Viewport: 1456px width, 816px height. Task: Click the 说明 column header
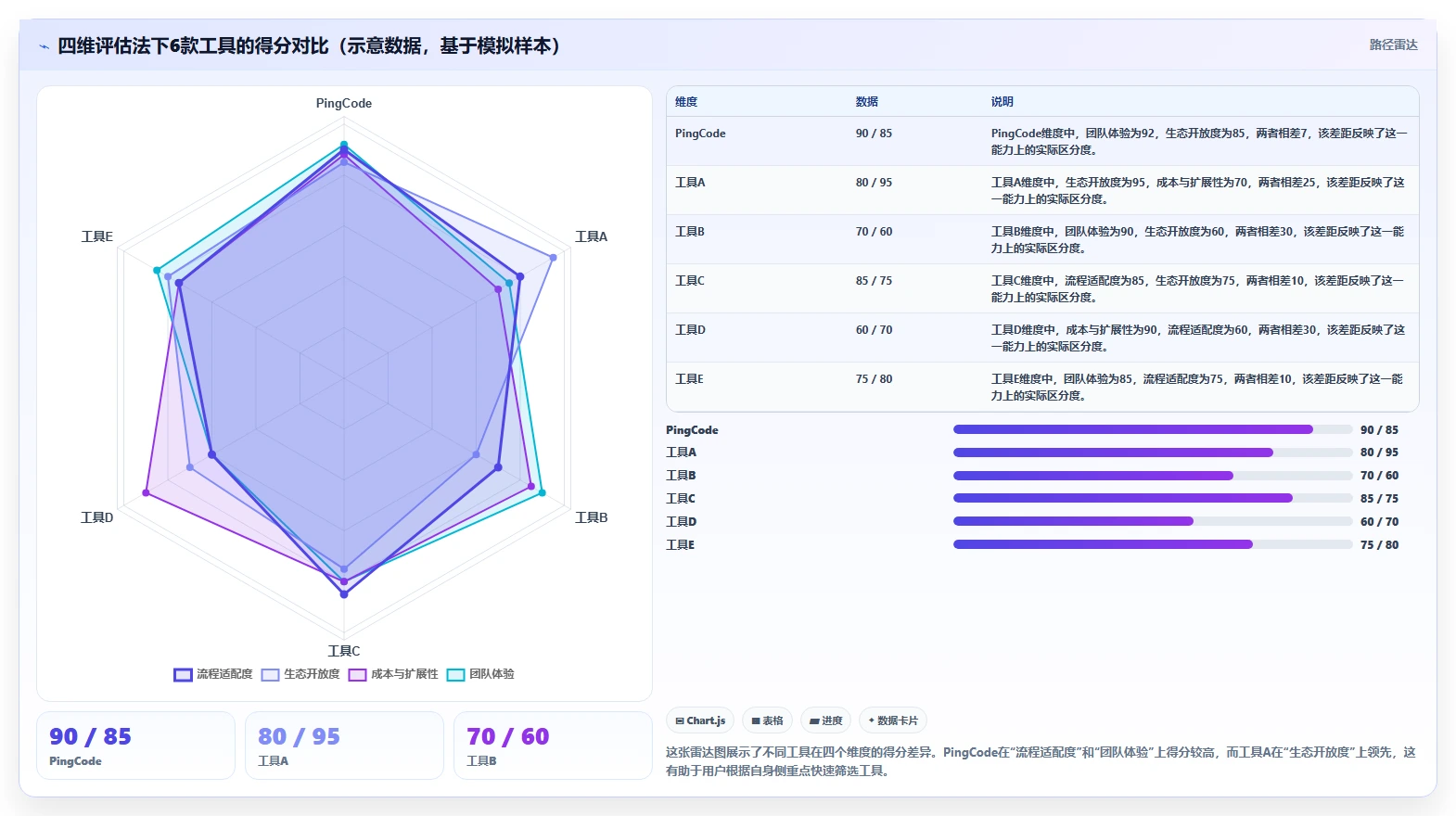pos(1003,102)
